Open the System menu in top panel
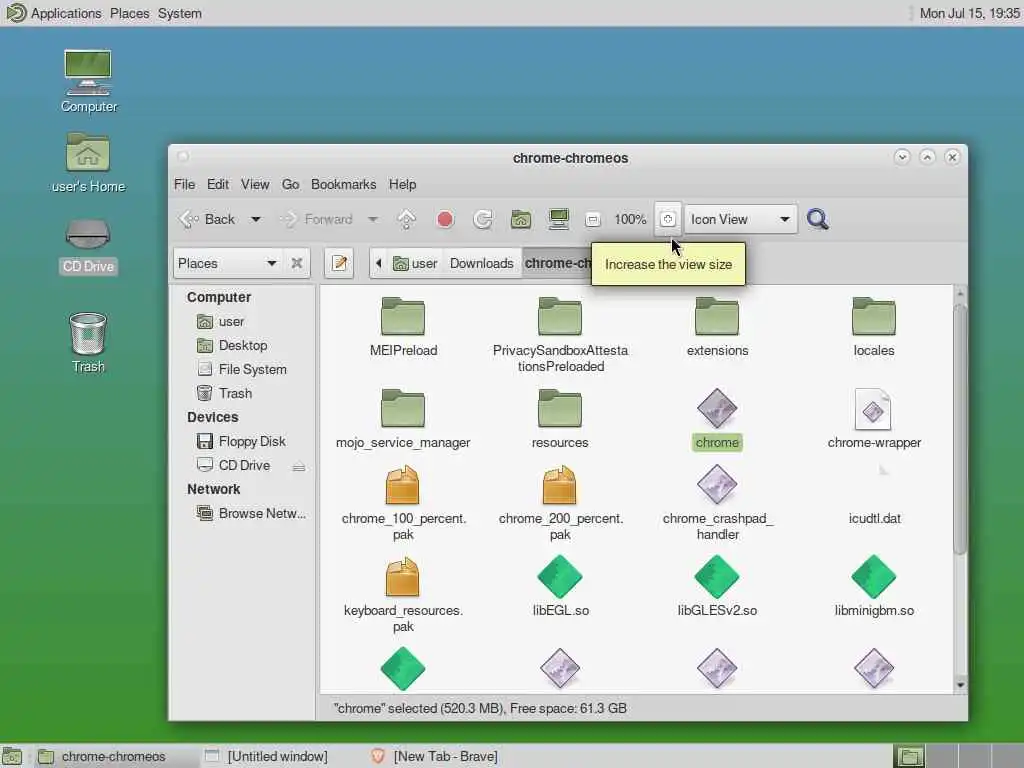 (180, 13)
